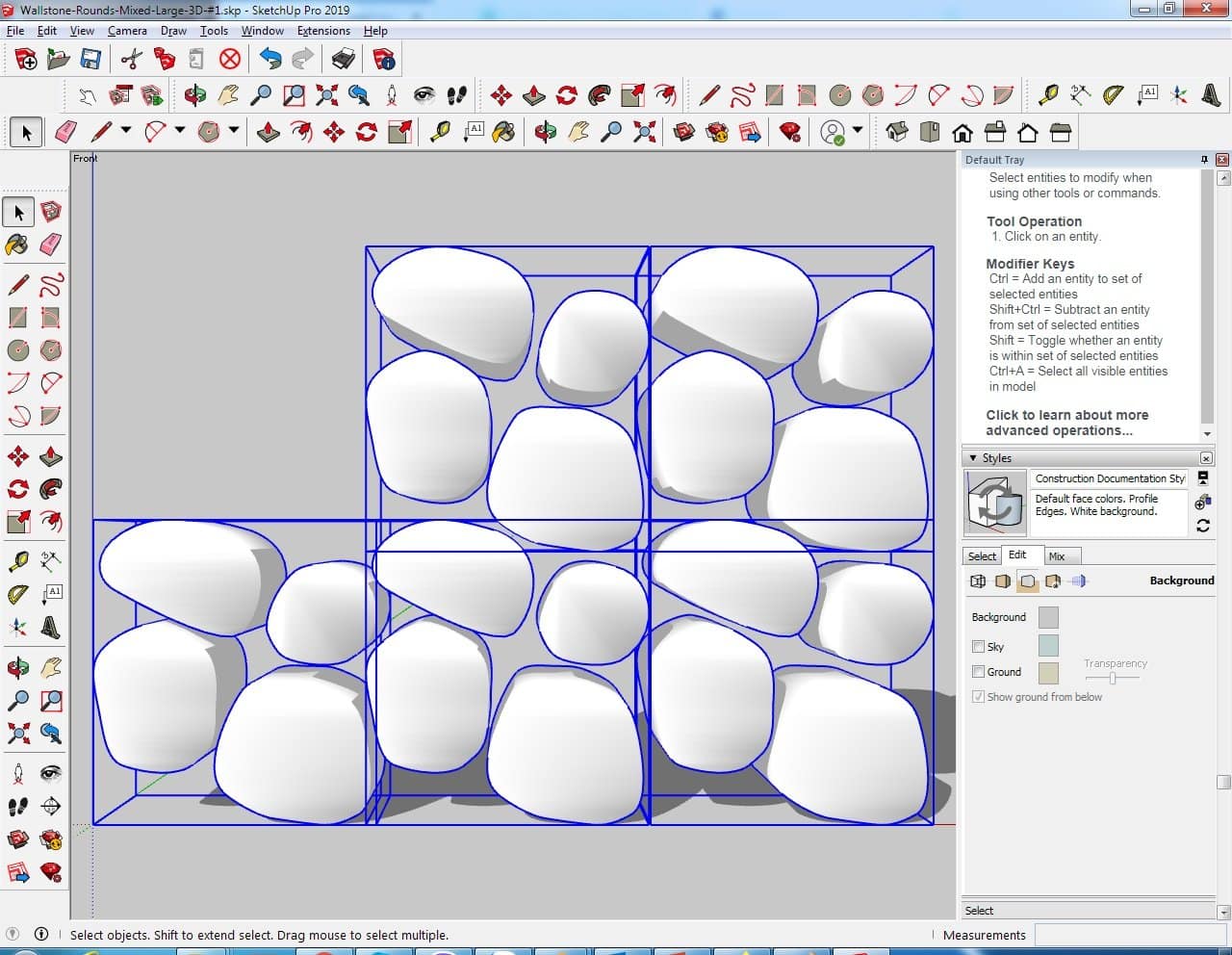Viewport: 1232px width, 955px height.
Task: Click the Save floppy disk icon
Action: coord(90,60)
